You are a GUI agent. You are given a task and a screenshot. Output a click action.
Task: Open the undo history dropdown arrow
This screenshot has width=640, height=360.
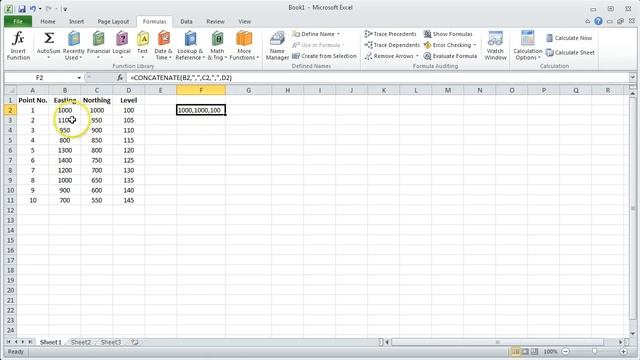click(40, 8)
